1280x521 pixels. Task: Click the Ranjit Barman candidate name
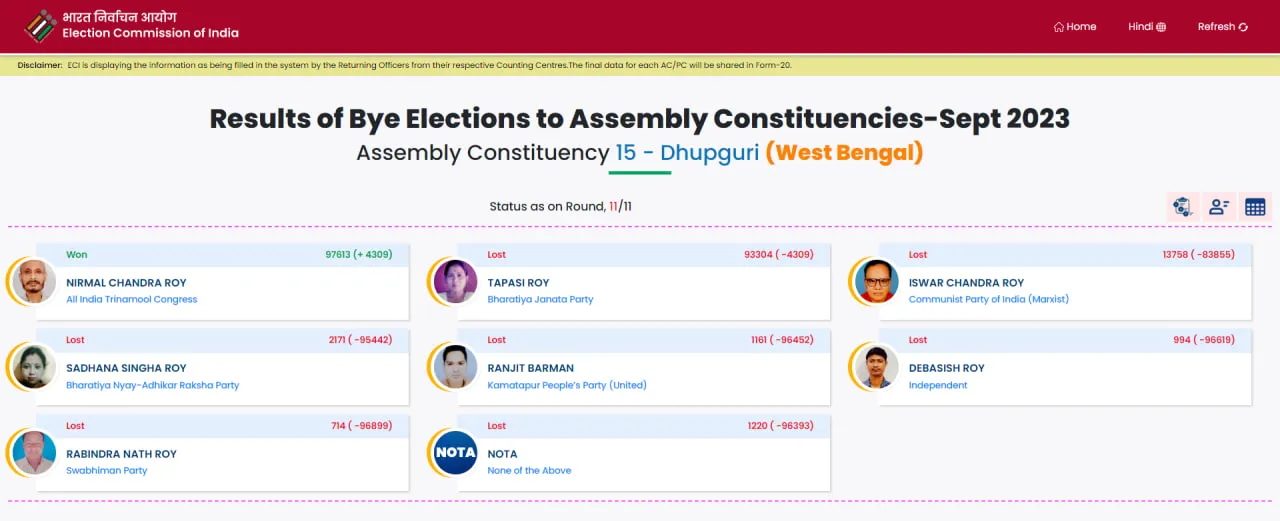point(530,368)
